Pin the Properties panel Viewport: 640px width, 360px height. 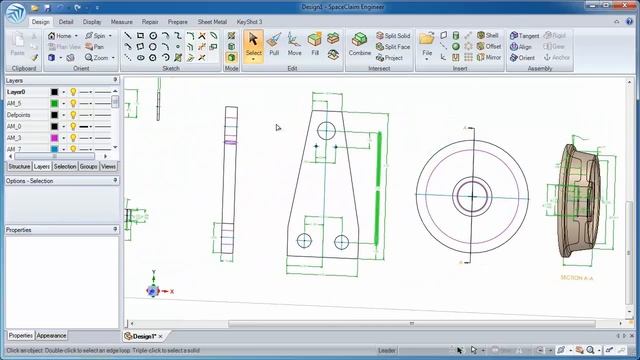point(115,230)
